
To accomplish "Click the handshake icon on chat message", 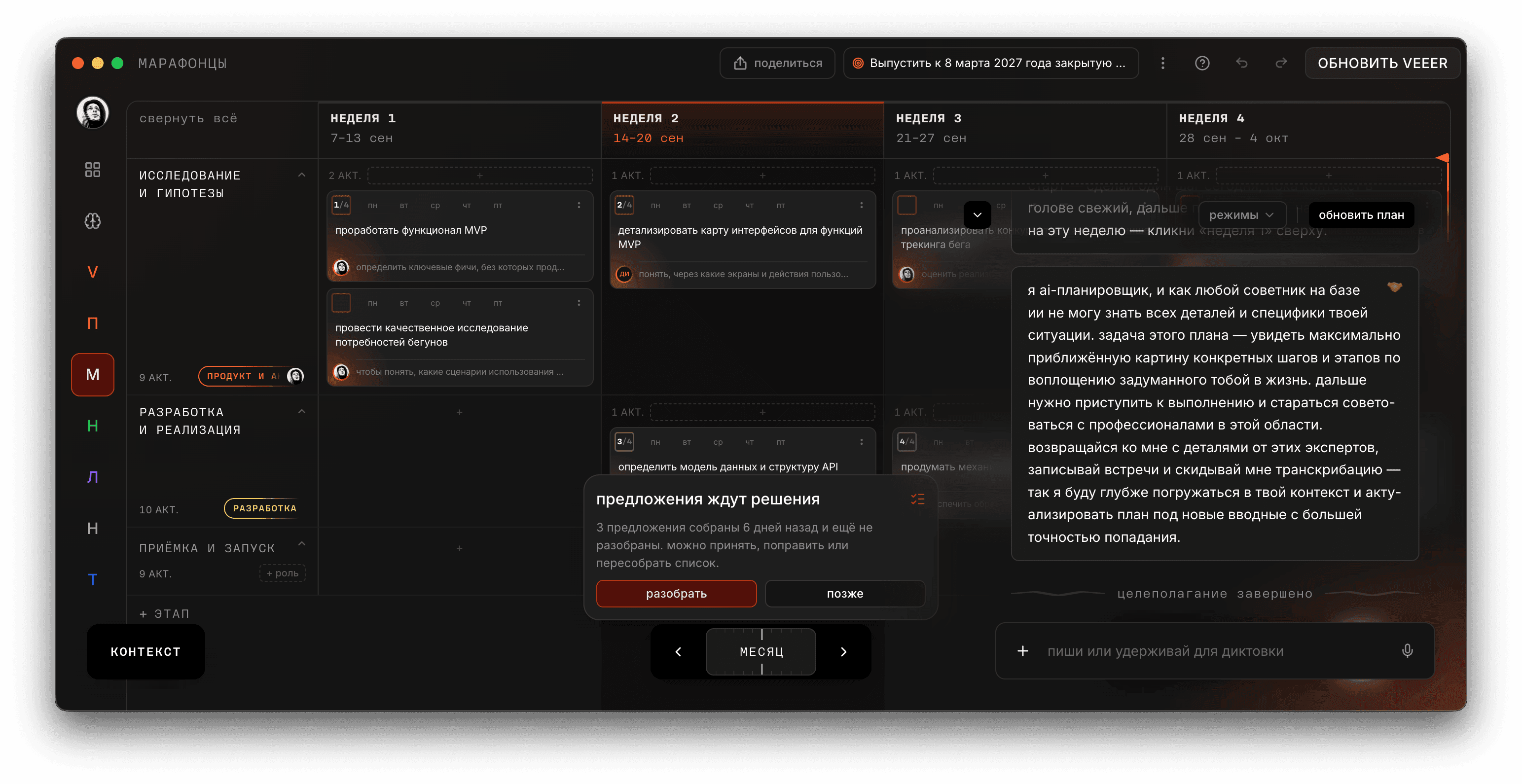I will click(x=1395, y=287).
